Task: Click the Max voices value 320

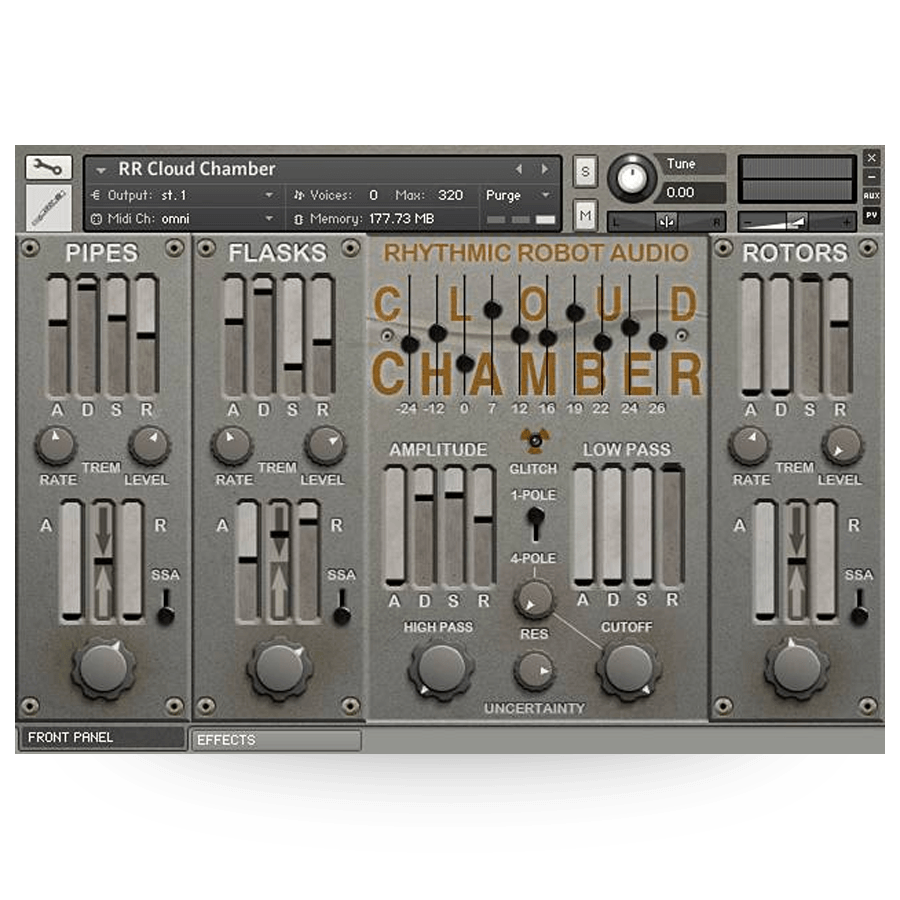Action: pos(451,195)
